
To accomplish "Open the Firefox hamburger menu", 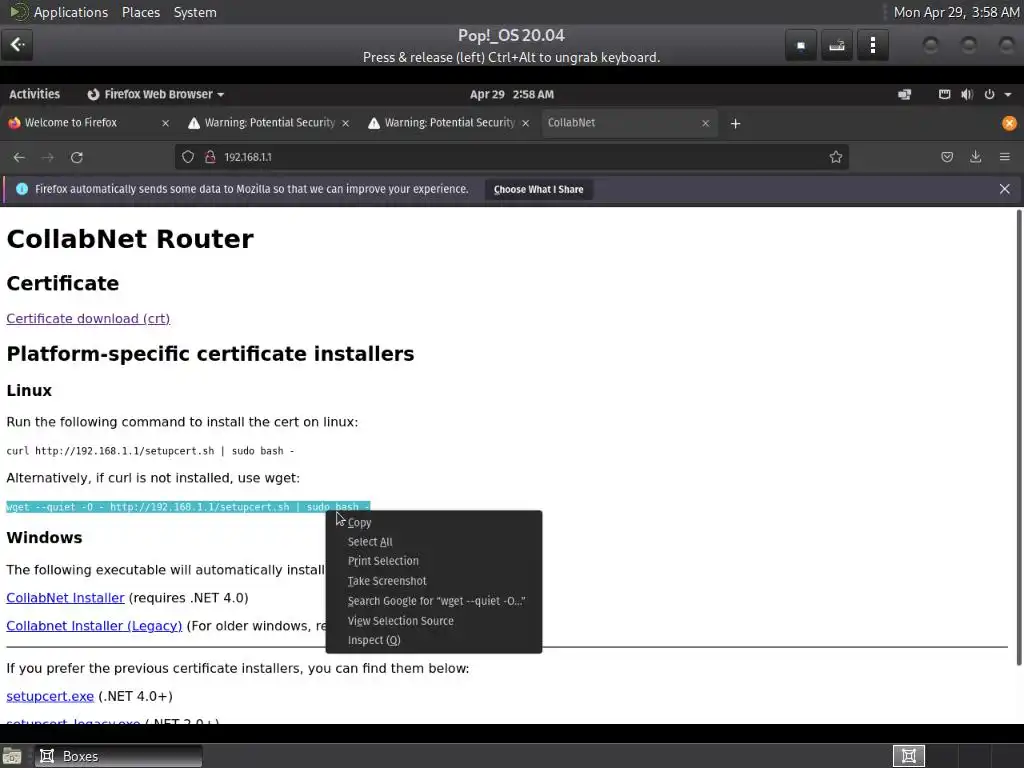I will point(1004,157).
